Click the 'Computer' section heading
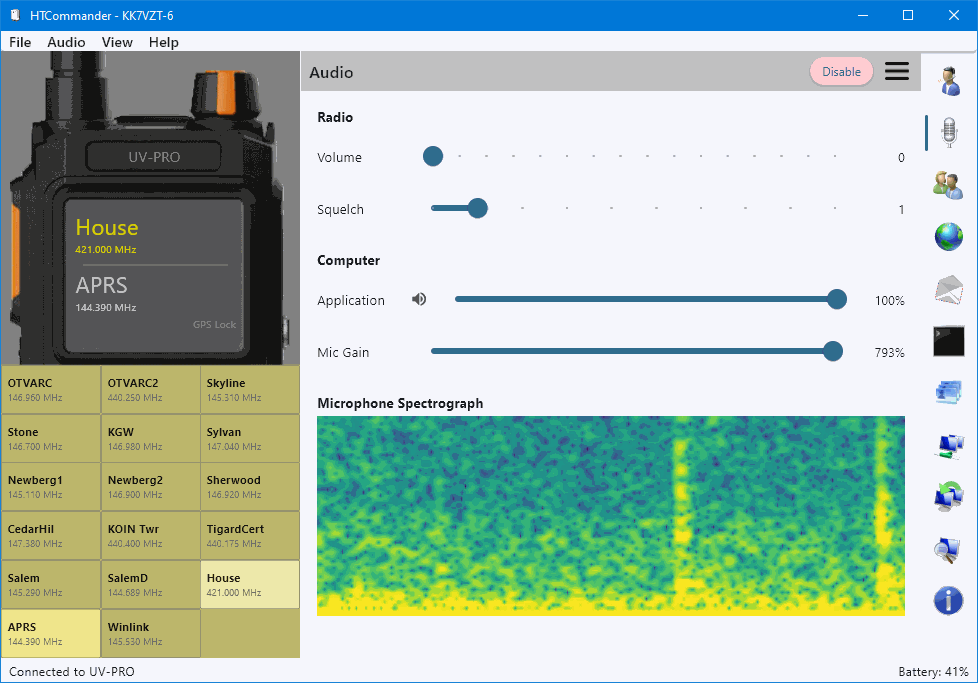 pyautogui.click(x=348, y=260)
